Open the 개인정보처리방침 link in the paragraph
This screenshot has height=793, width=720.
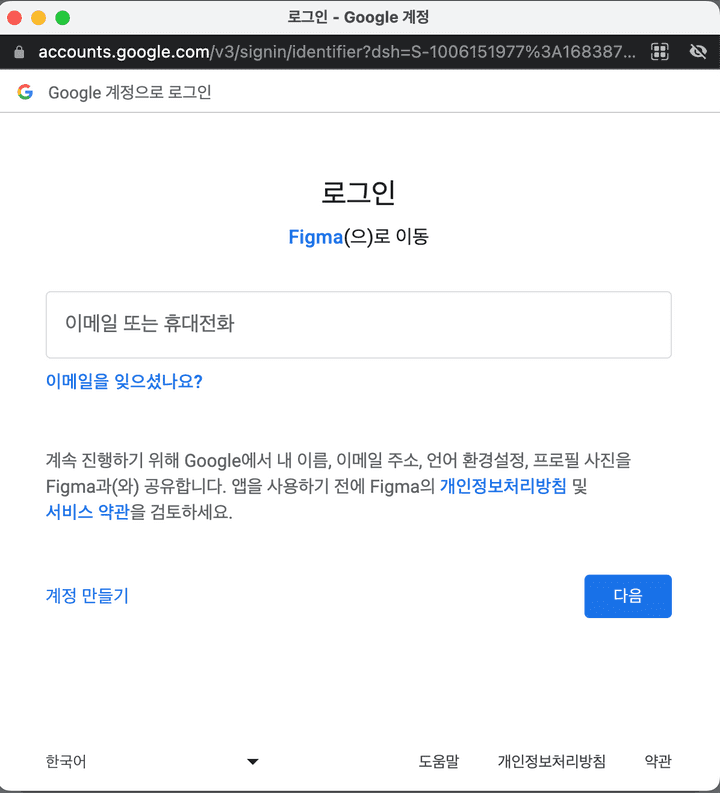click(502, 487)
